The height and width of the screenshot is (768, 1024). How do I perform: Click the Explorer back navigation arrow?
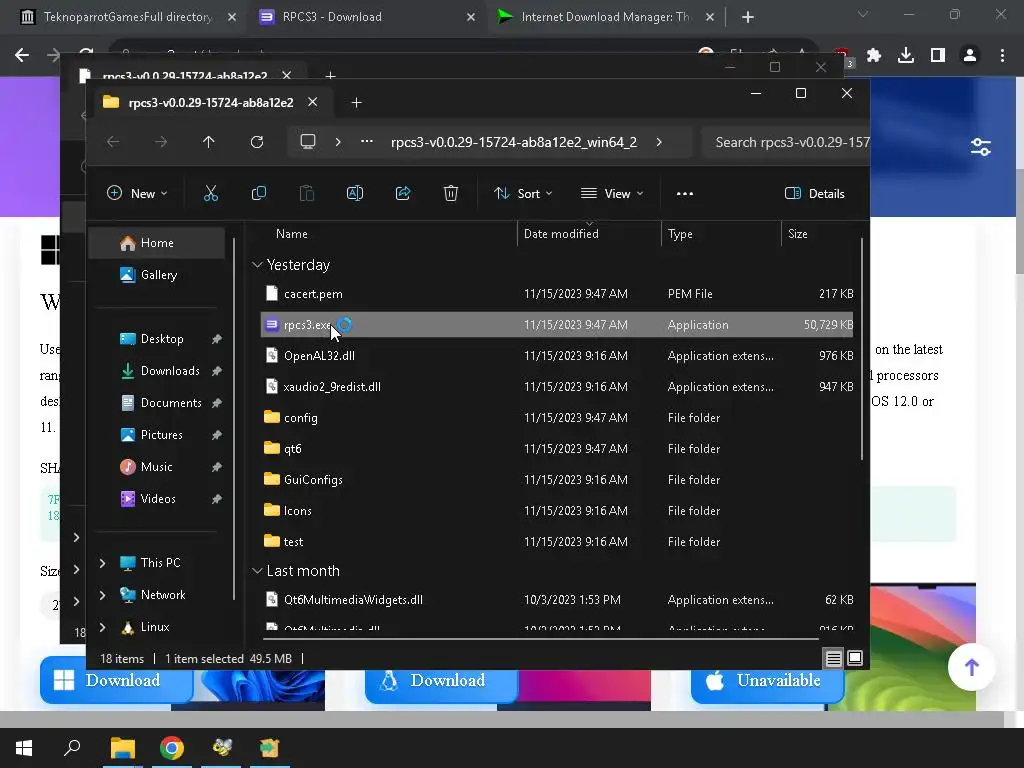coord(113,142)
